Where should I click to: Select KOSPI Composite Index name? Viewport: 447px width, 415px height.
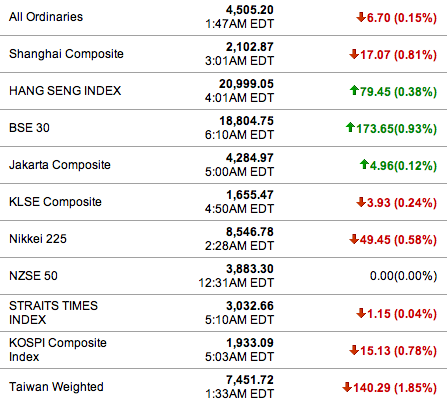58,350
